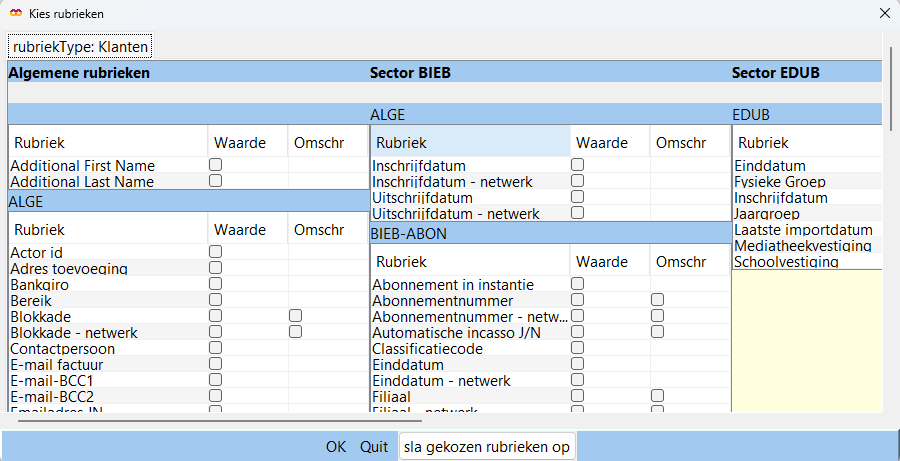Tick the Waarde box for E-mail factuur
Screen dimensions: 900x461
[x=215, y=364]
